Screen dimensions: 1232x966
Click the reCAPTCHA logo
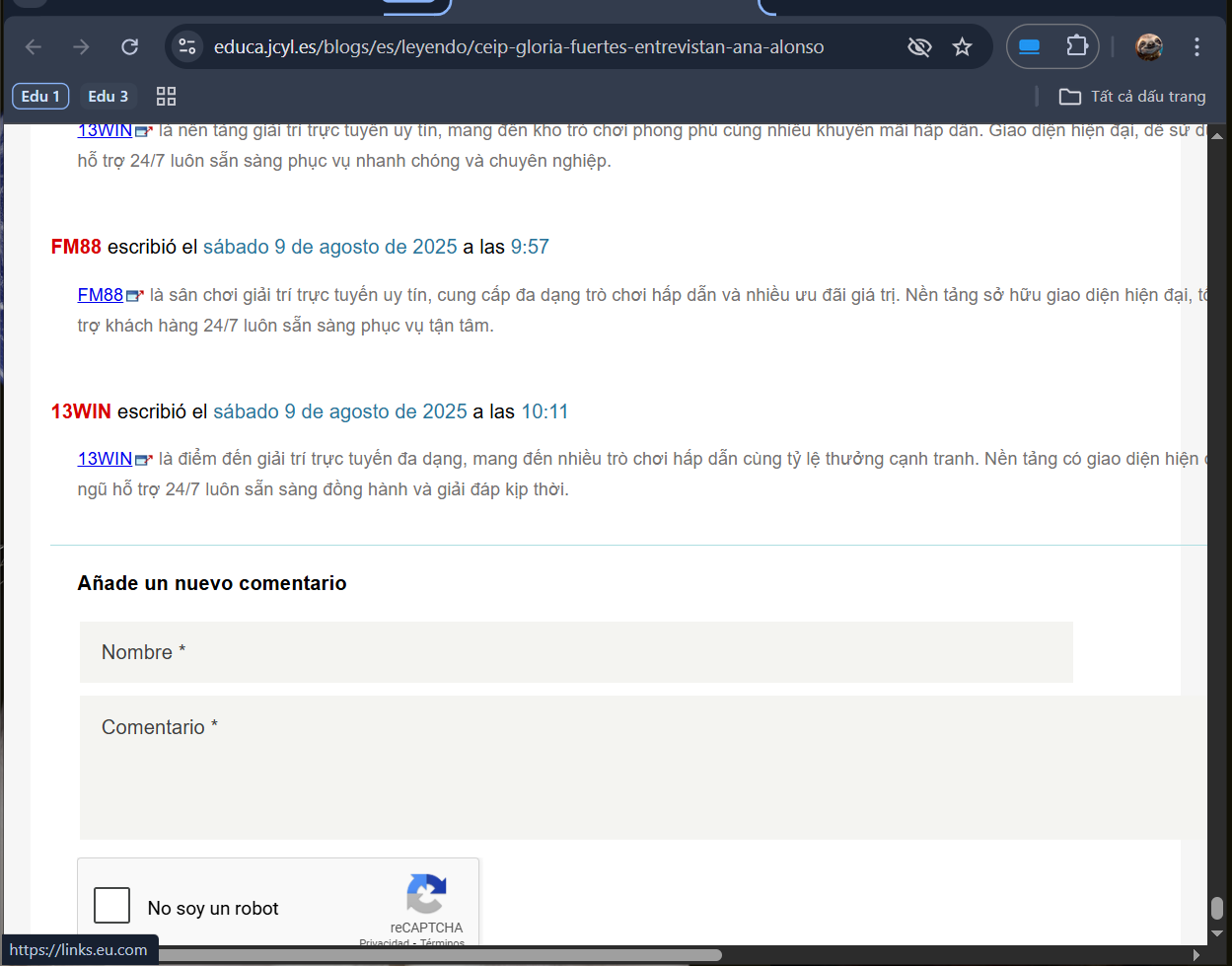426,895
